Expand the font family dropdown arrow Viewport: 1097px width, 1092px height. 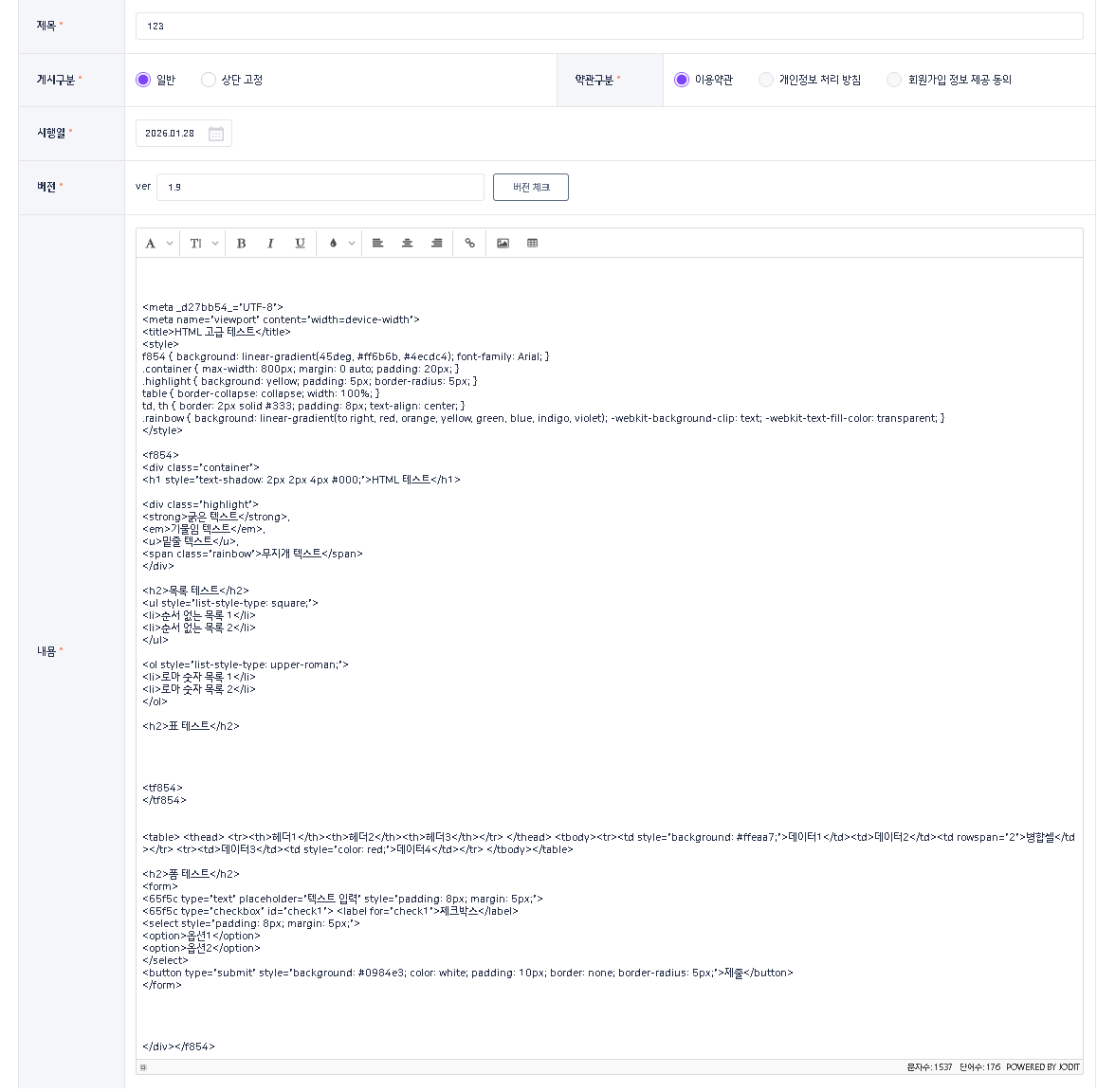[170, 244]
